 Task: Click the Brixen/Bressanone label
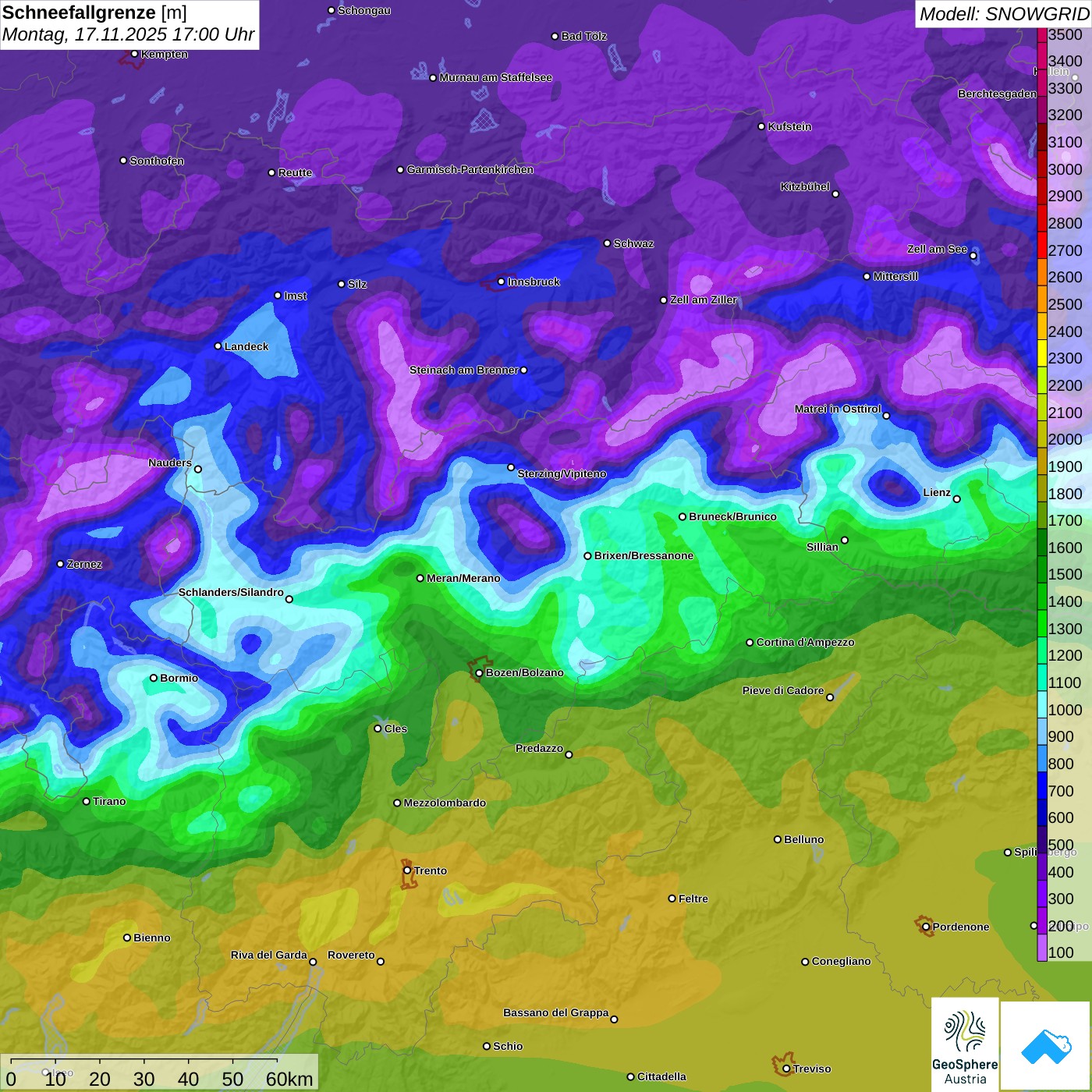point(643,556)
